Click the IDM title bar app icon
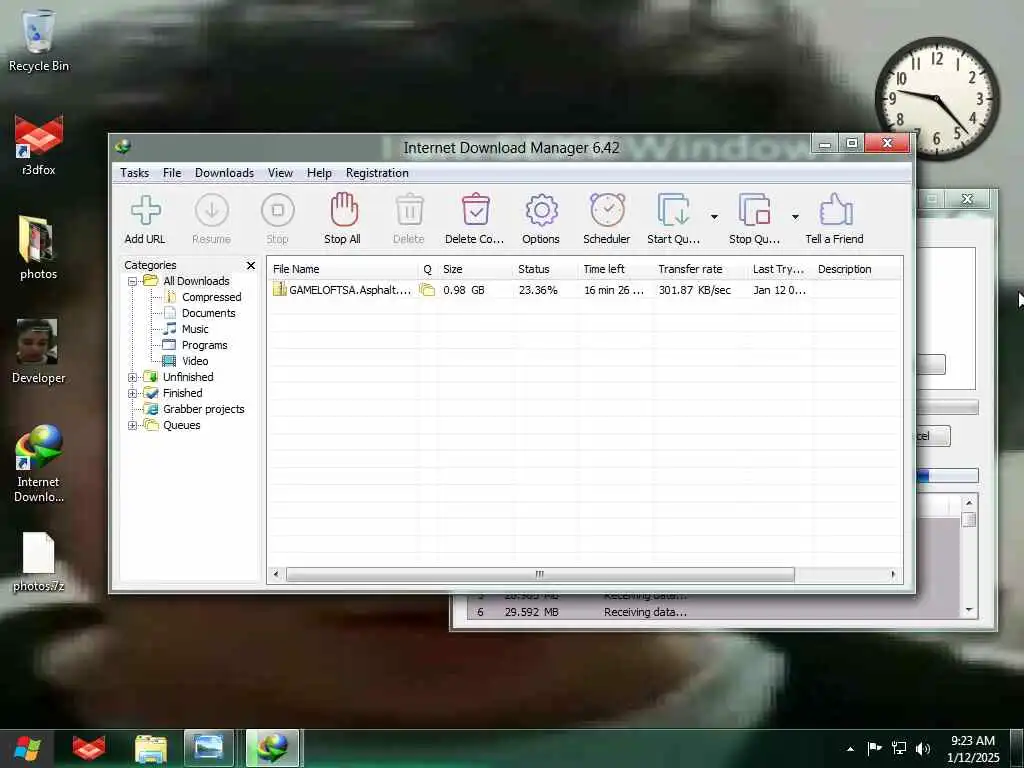Screen dimensions: 1024x768 tap(123, 147)
